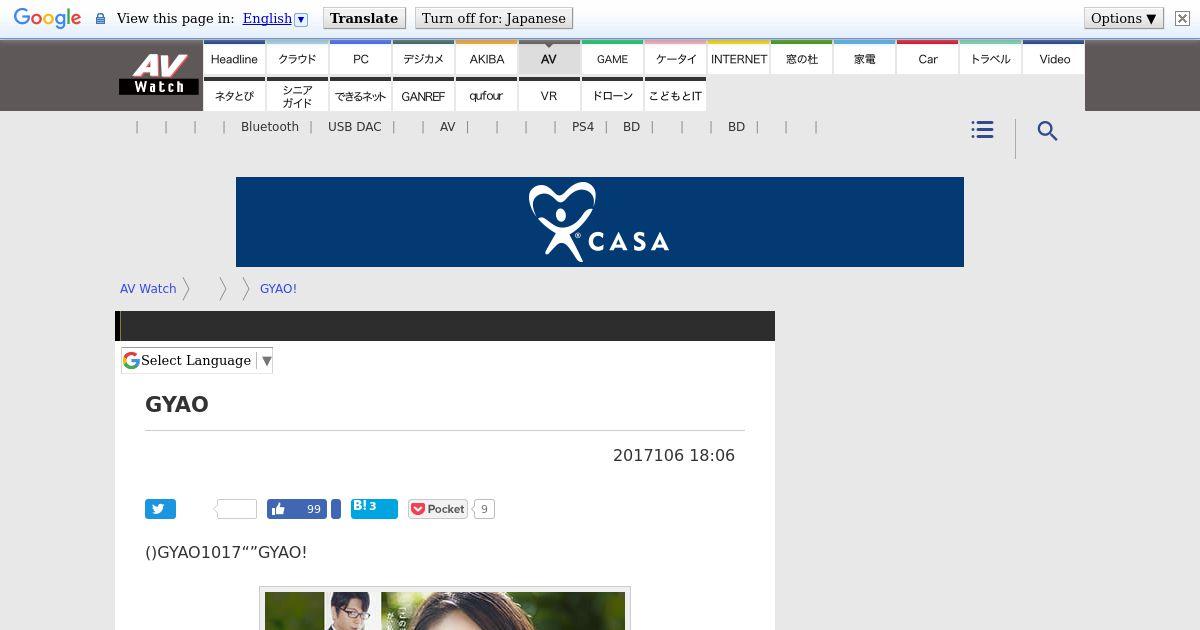Click the Translate button
Screen dimensions: 1200x630
(364, 18)
